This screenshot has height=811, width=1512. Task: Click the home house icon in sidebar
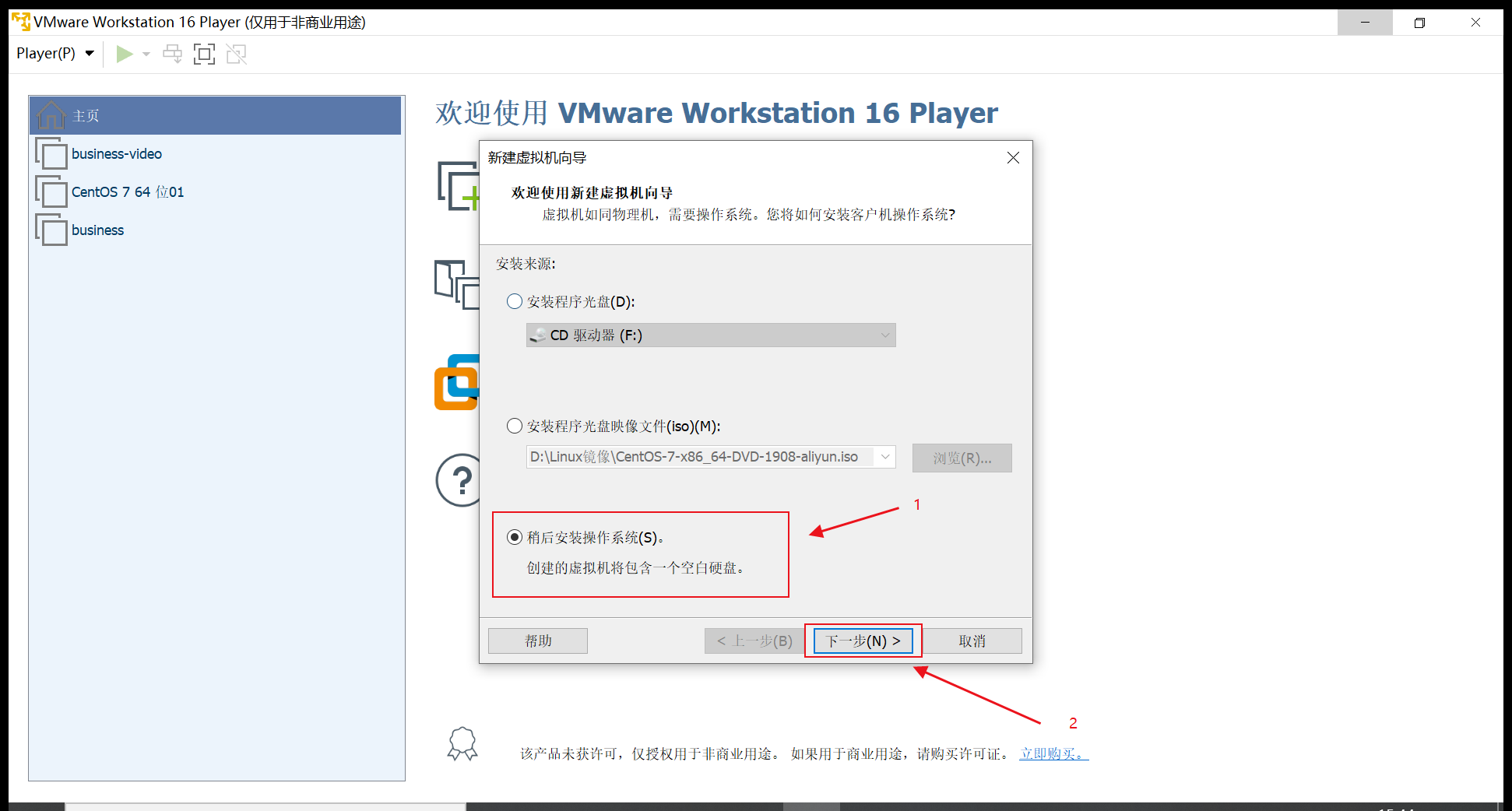[51, 115]
